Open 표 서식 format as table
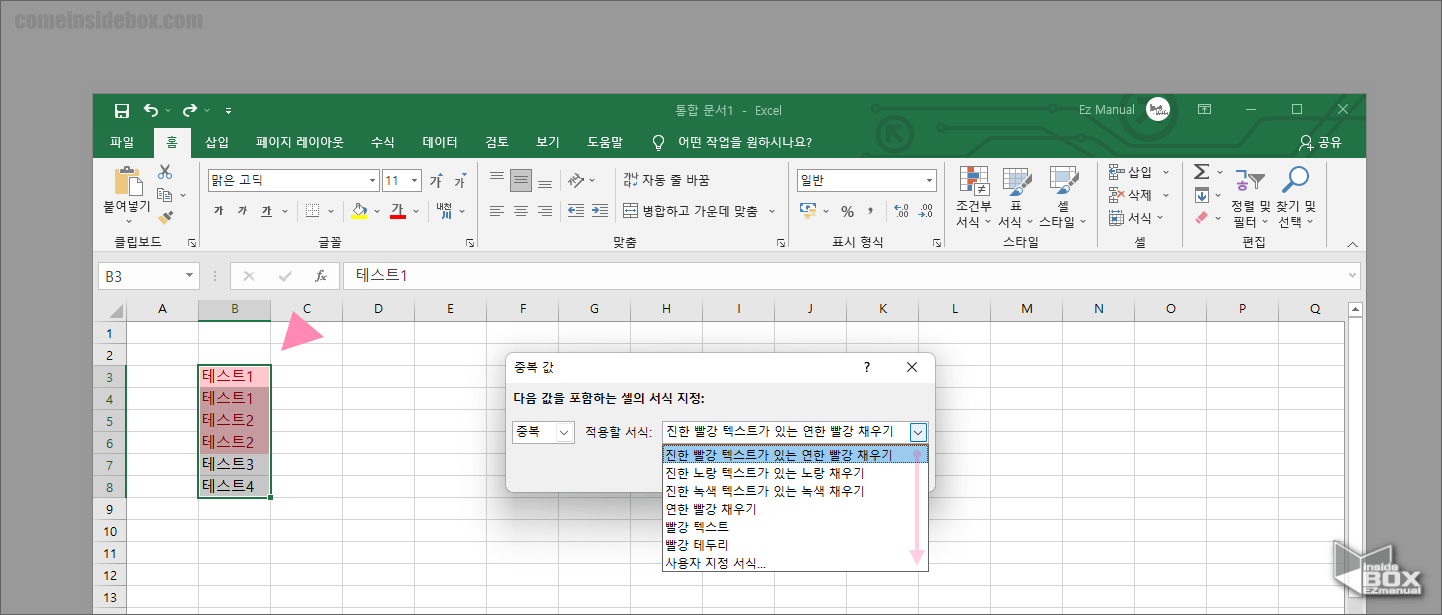The image size is (1442, 615). pos(1016,198)
